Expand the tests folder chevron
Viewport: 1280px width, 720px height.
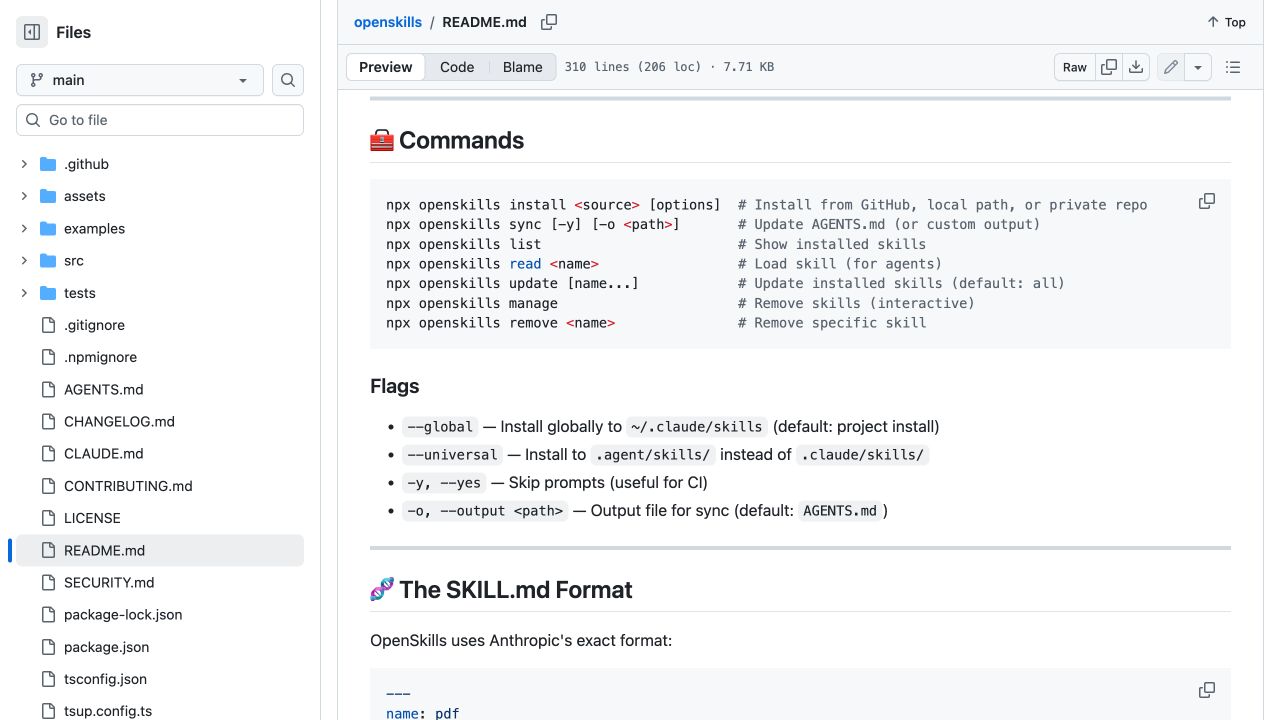coord(24,293)
